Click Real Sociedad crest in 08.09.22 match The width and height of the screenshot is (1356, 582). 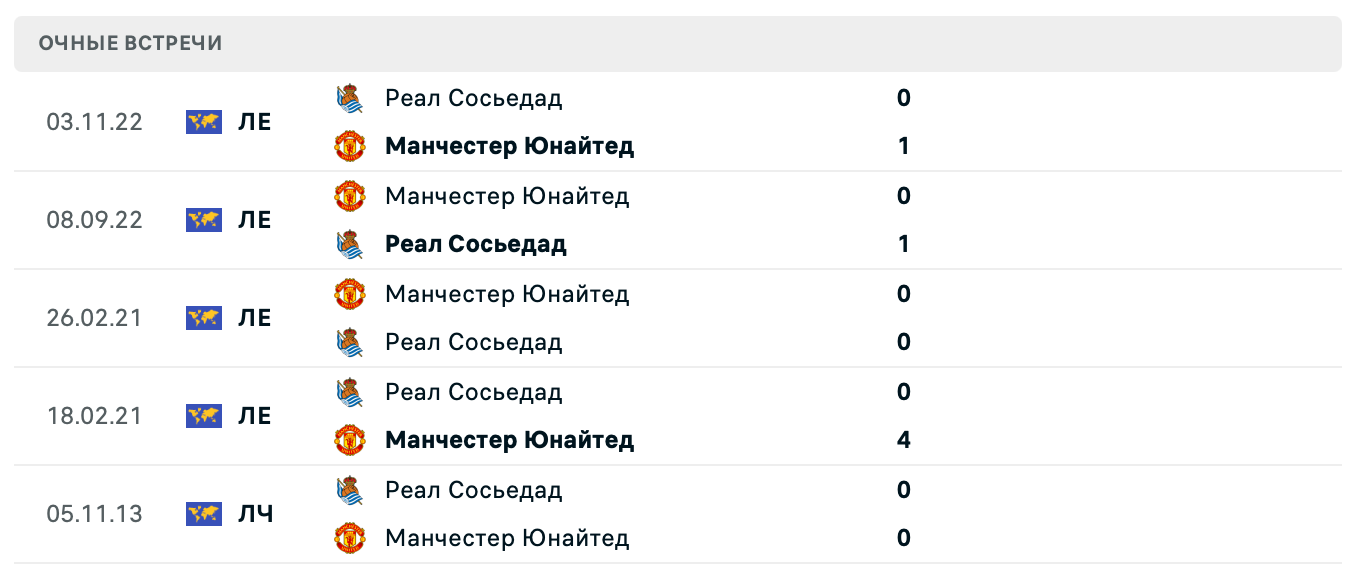click(x=349, y=245)
